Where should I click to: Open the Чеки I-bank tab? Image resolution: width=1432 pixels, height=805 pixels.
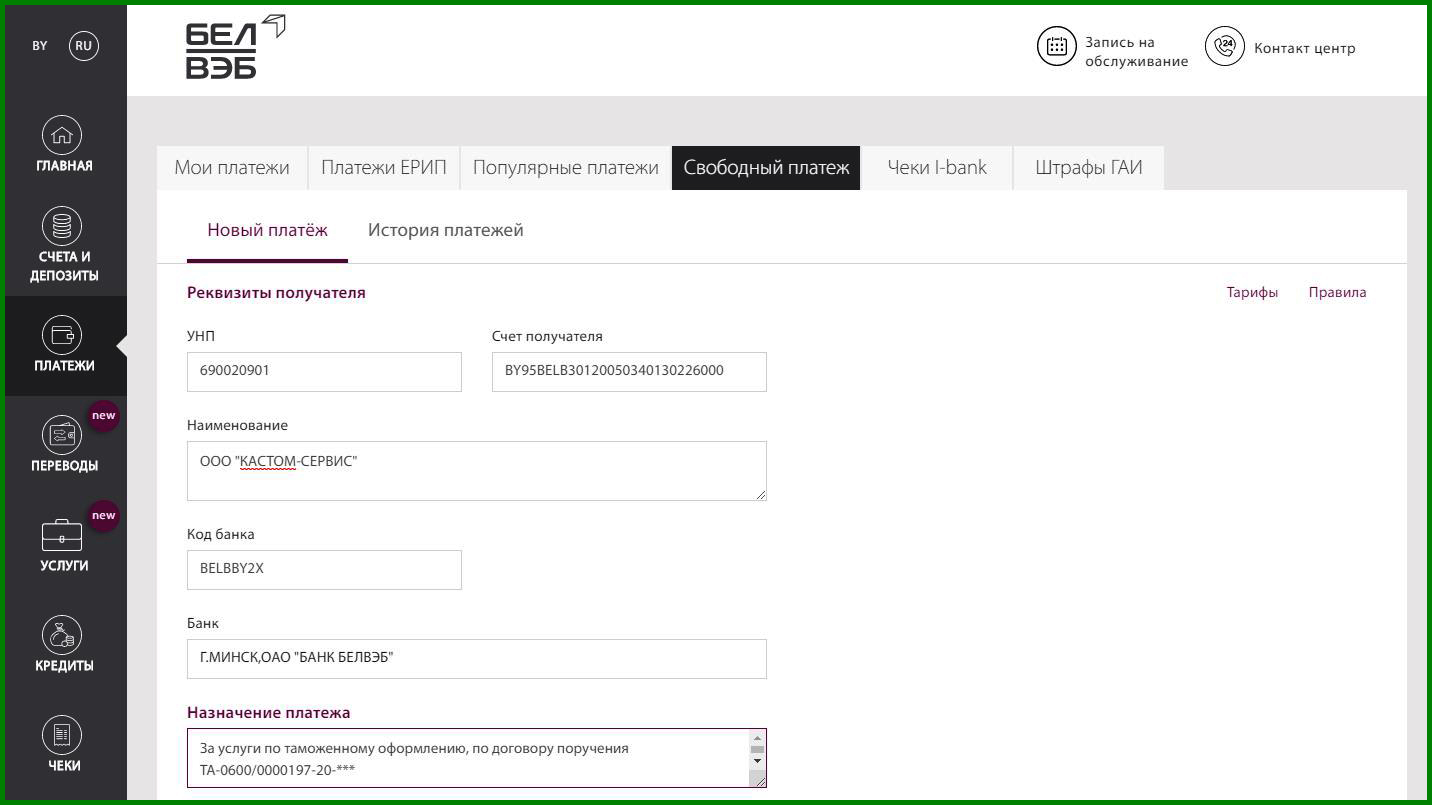[937, 167]
